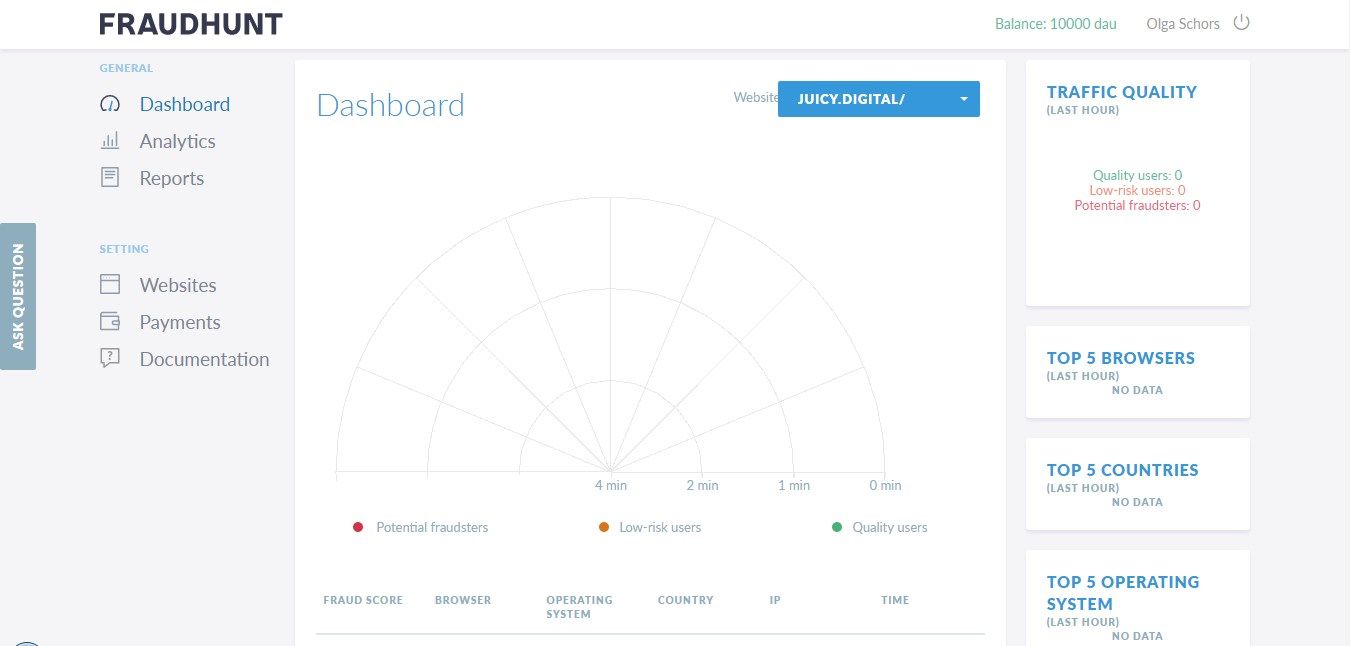Click the Balance: 10000 dau link

point(1055,23)
